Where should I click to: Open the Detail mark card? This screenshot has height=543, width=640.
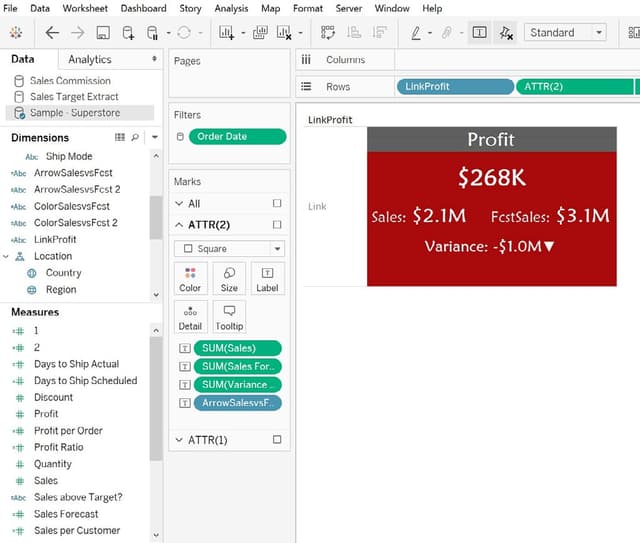(190, 316)
